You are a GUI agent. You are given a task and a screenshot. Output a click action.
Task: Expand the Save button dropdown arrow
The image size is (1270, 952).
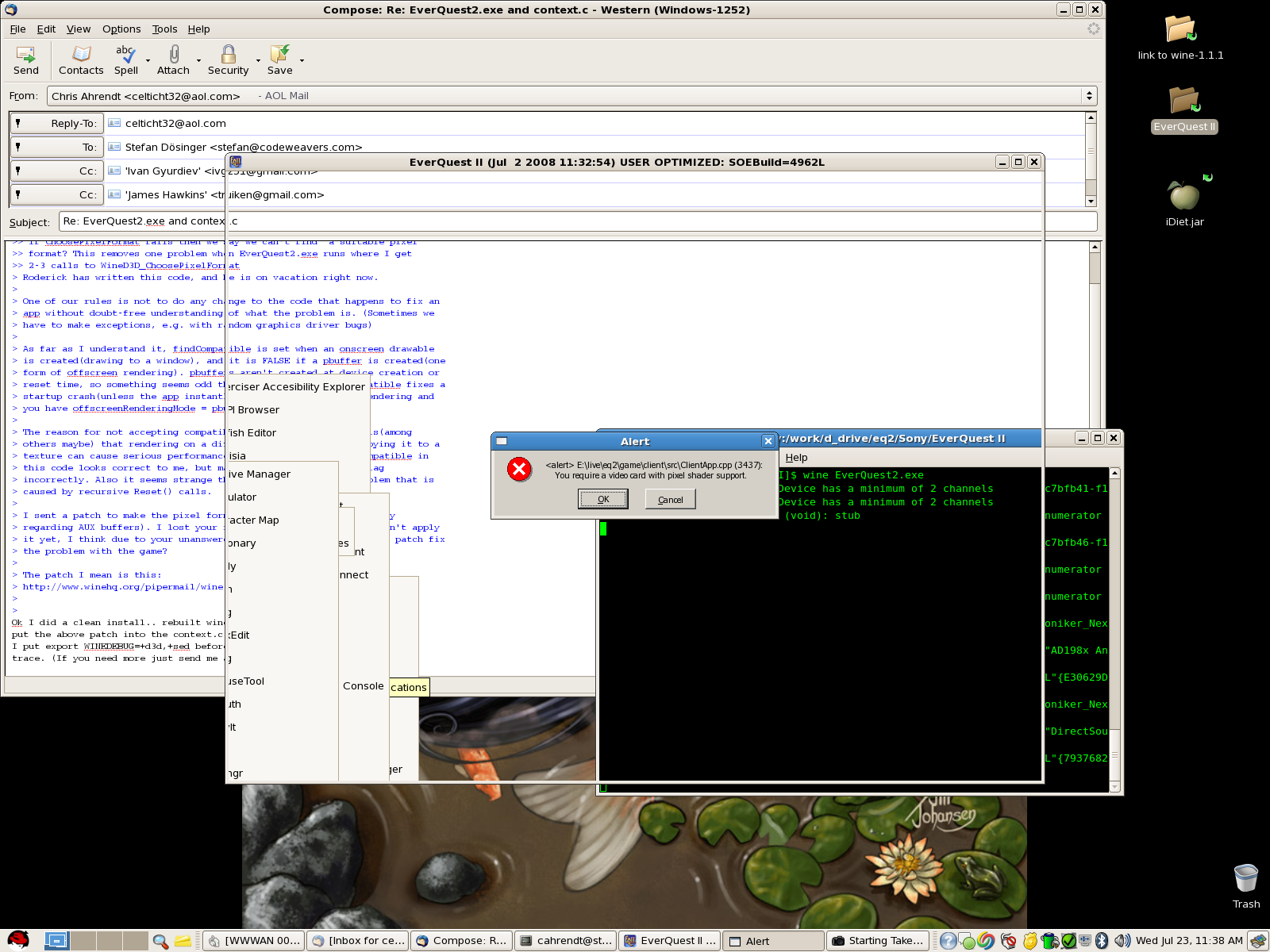coord(302,60)
